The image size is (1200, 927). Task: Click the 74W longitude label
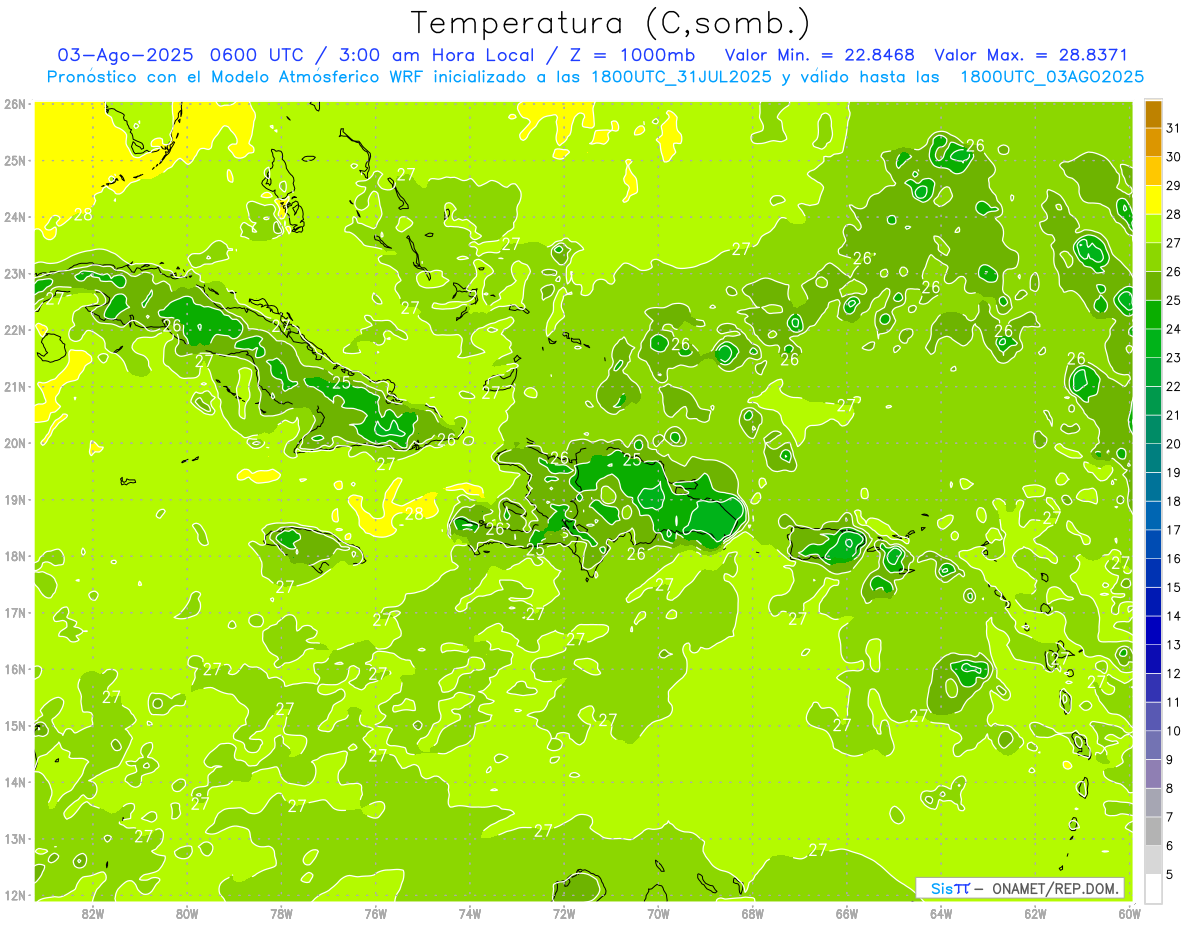(470, 913)
